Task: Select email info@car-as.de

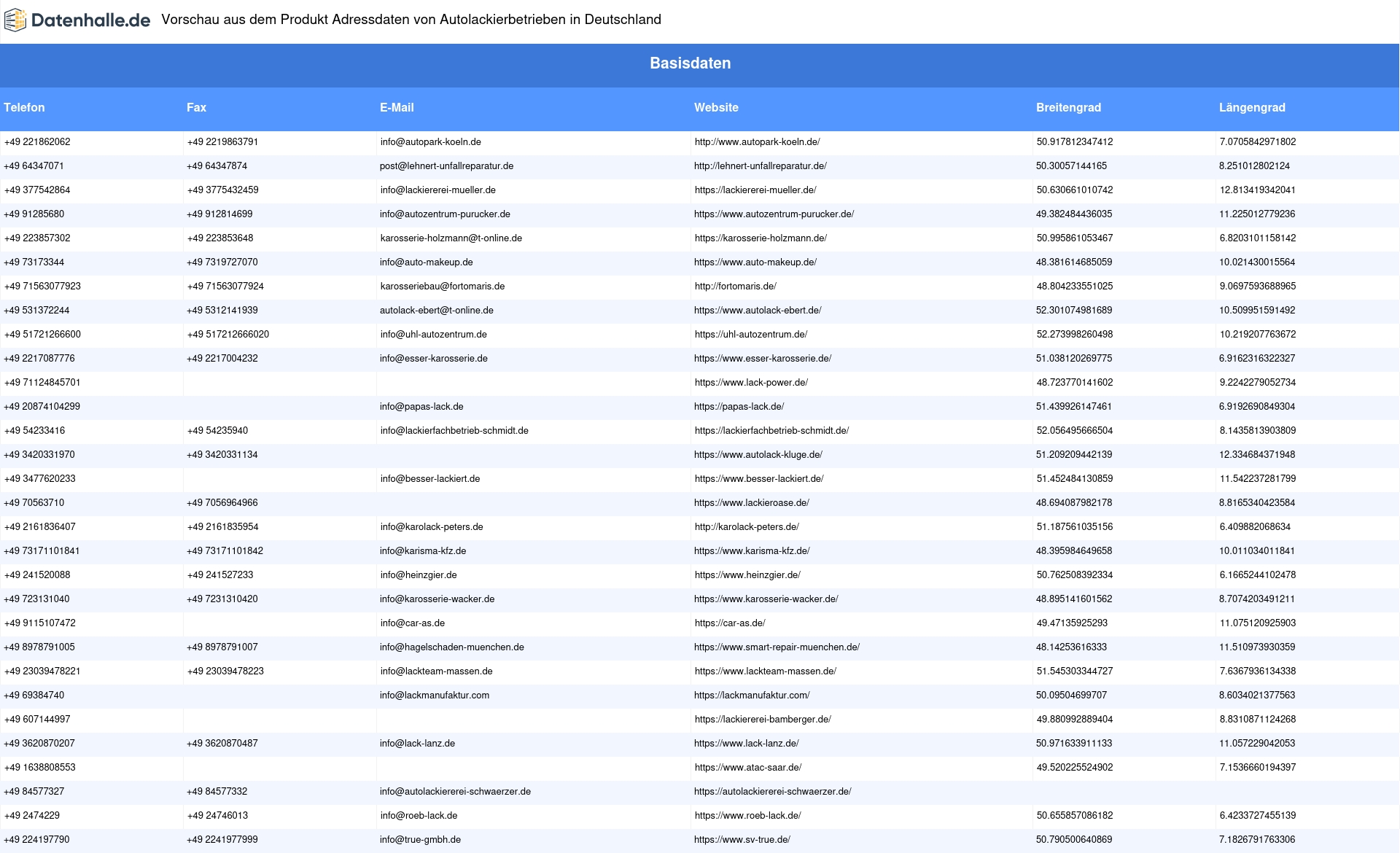Action: coord(412,623)
